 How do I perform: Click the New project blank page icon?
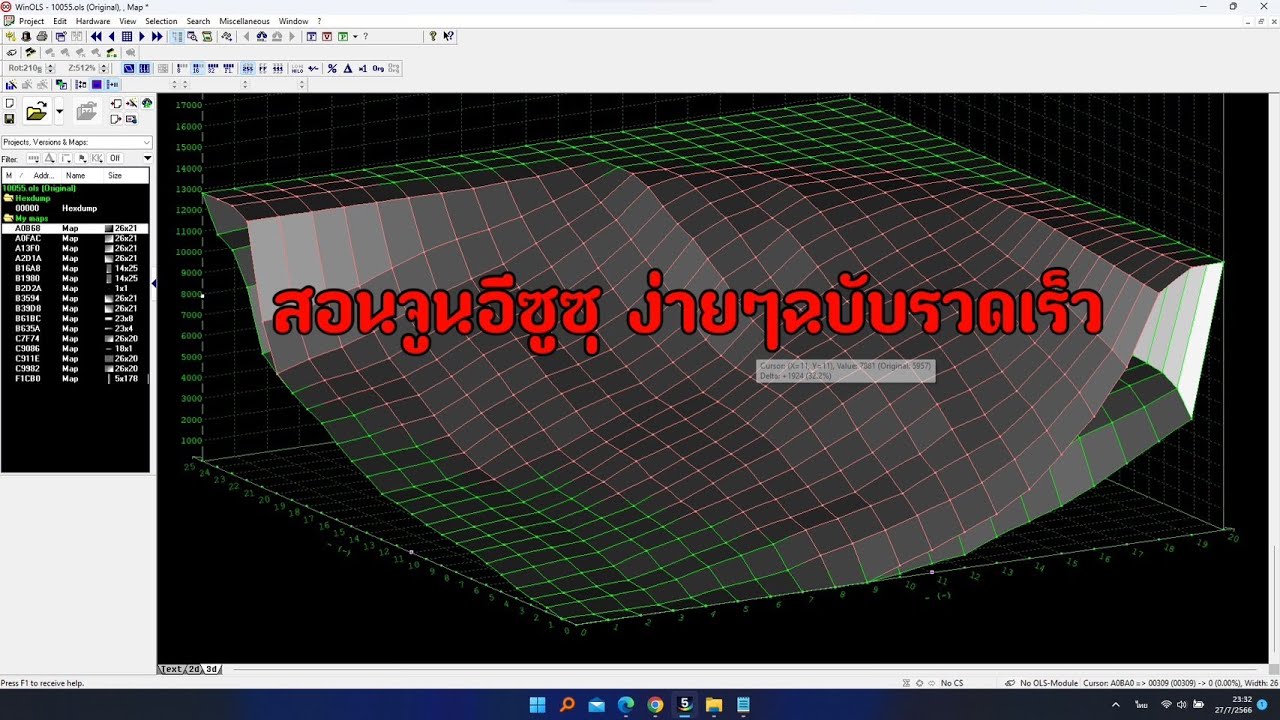[9, 103]
